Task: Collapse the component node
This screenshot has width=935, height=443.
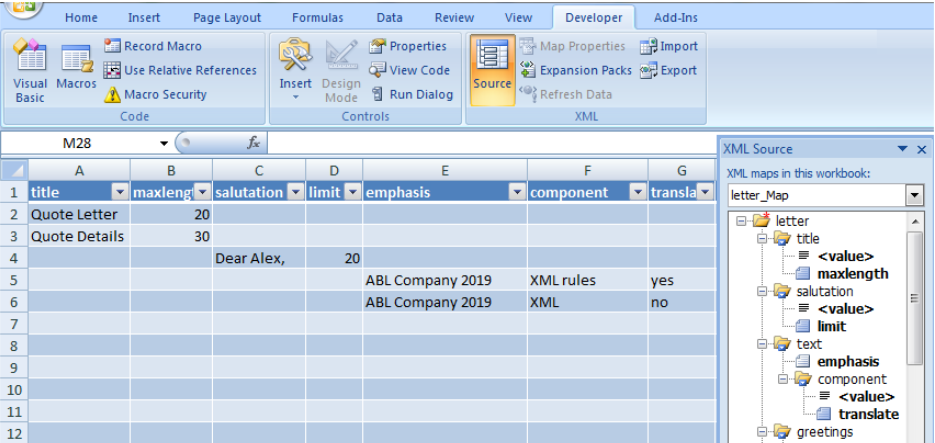Action: click(x=783, y=379)
